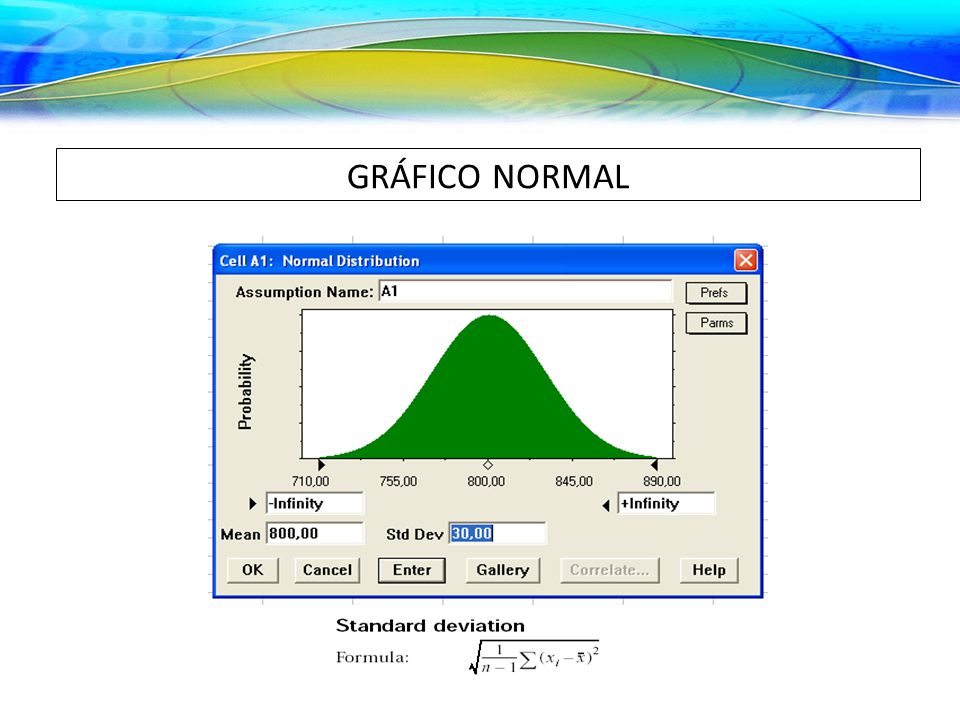Cancel the distribution dialog

327,570
